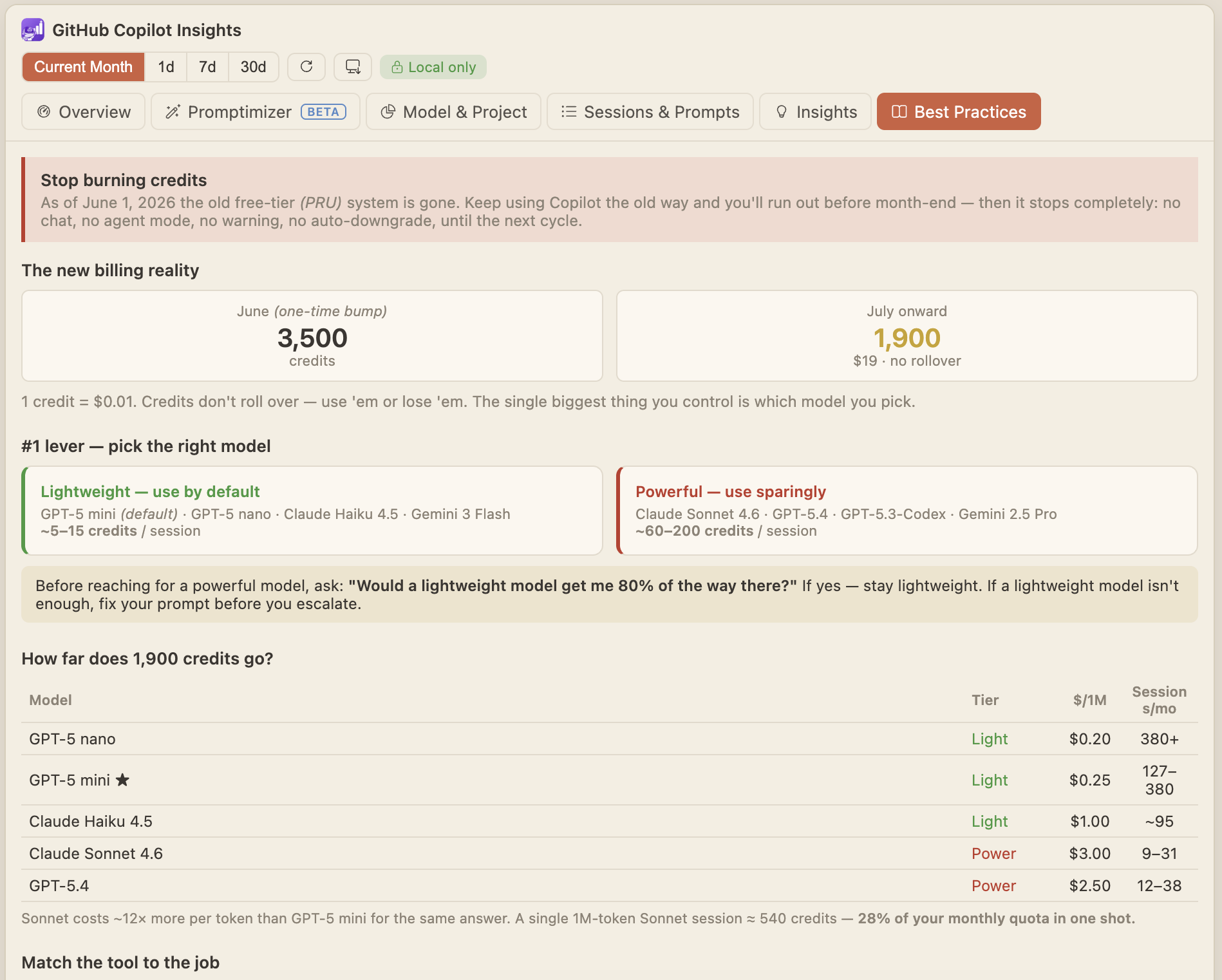Click the Sessions/mo column header
This screenshot has height=980, width=1222.
(x=1159, y=700)
